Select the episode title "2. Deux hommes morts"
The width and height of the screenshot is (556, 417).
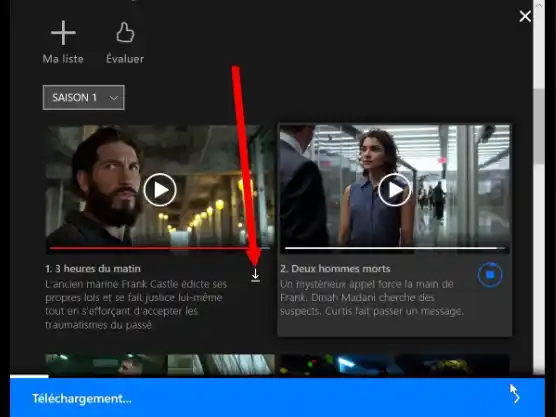[335, 269]
